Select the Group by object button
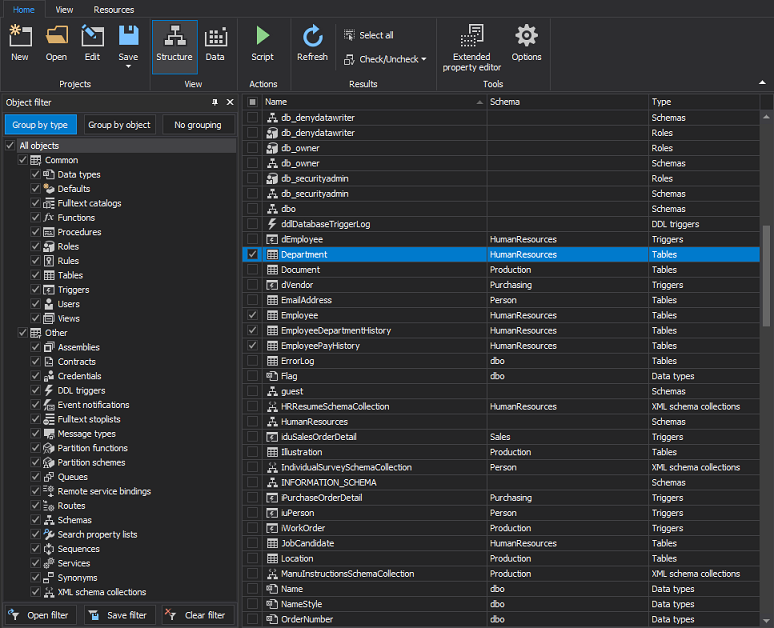This screenshot has width=774, height=628. pos(119,125)
